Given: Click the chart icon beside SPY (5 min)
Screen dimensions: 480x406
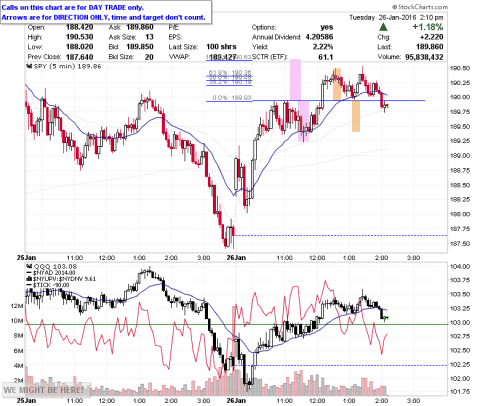Looking at the screenshot, I should [x=29, y=67].
